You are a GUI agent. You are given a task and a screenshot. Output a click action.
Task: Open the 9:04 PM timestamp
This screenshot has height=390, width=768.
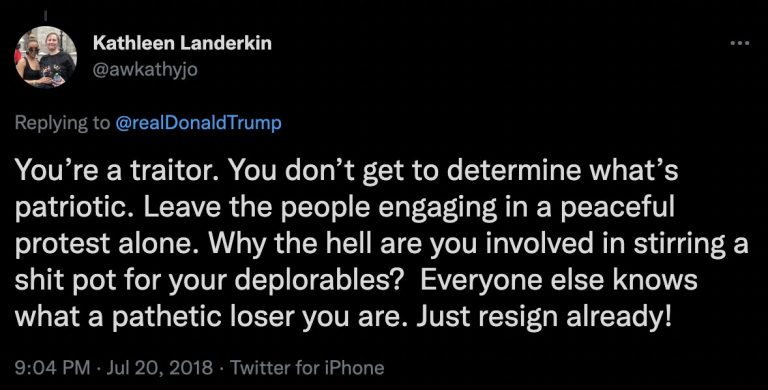52,367
